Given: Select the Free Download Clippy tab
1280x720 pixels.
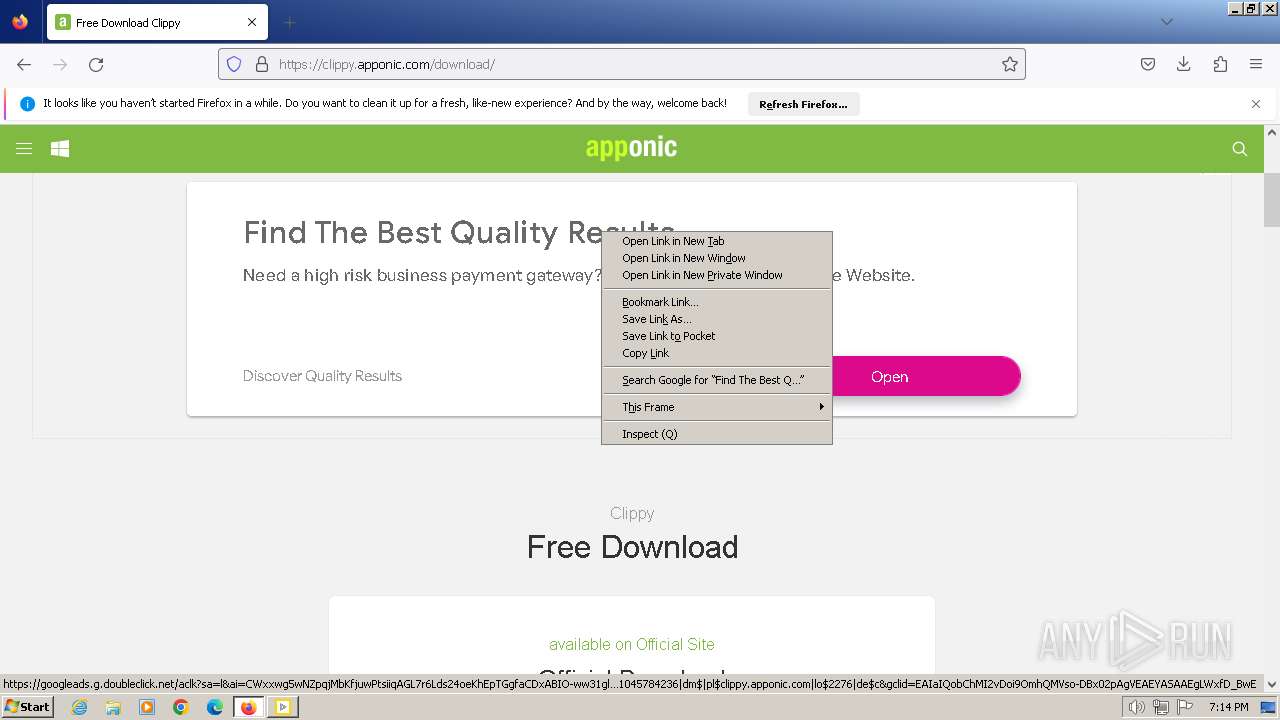Looking at the screenshot, I should coord(157,22).
